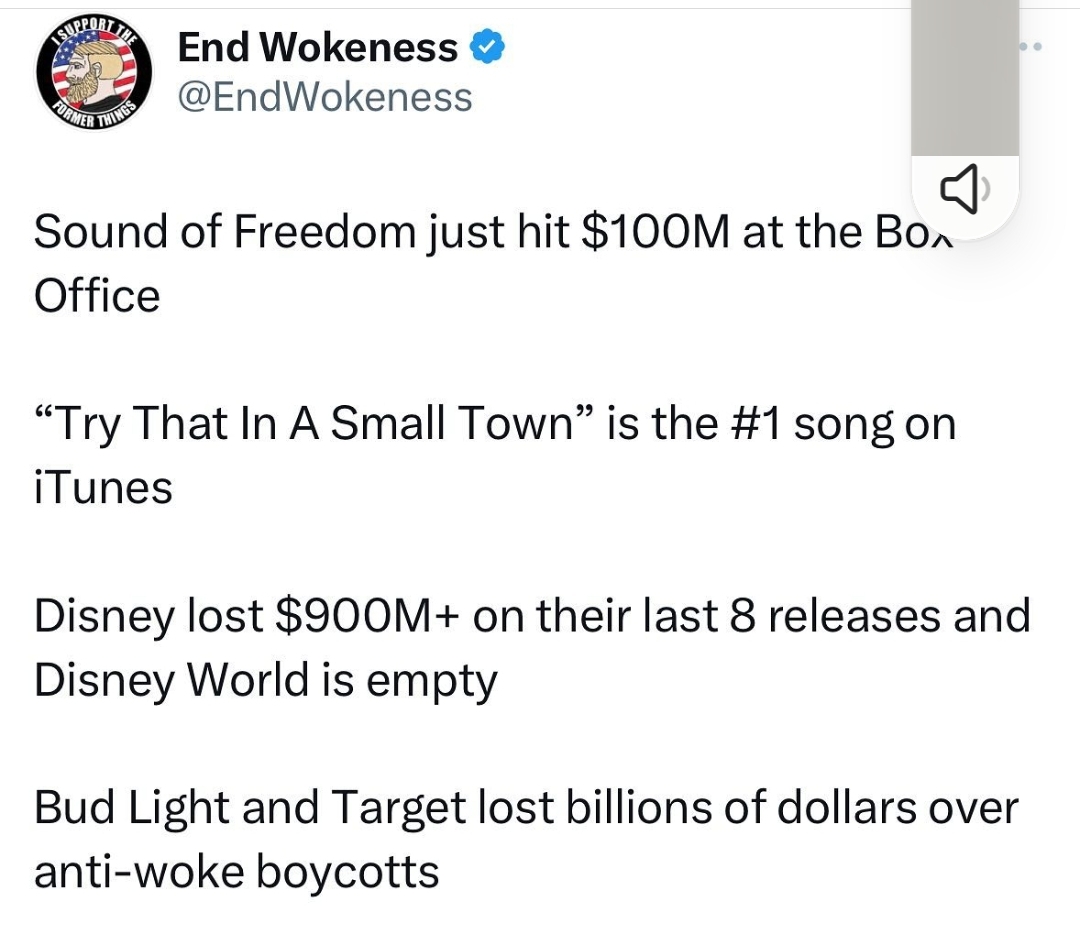Click the blue verified checkmark badge
This screenshot has height=936, width=1080.
487,47
